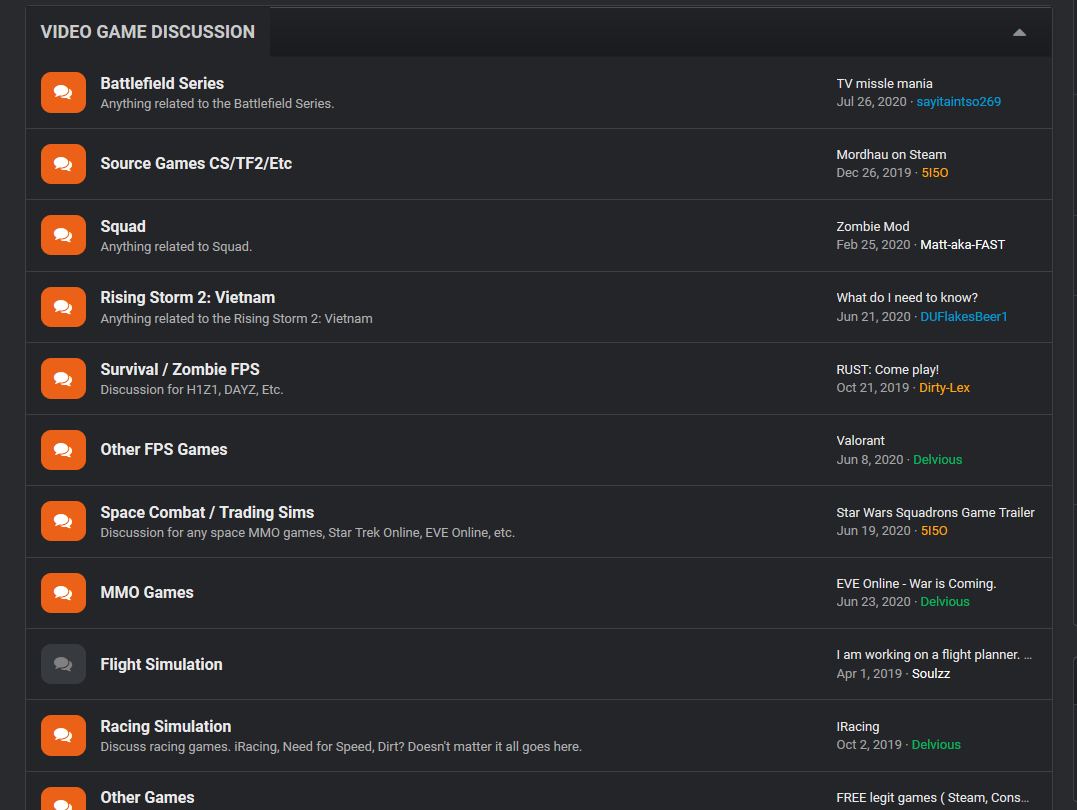Click the MMO Games forum icon
Viewport: 1077px width, 810px height.
click(63, 592)
